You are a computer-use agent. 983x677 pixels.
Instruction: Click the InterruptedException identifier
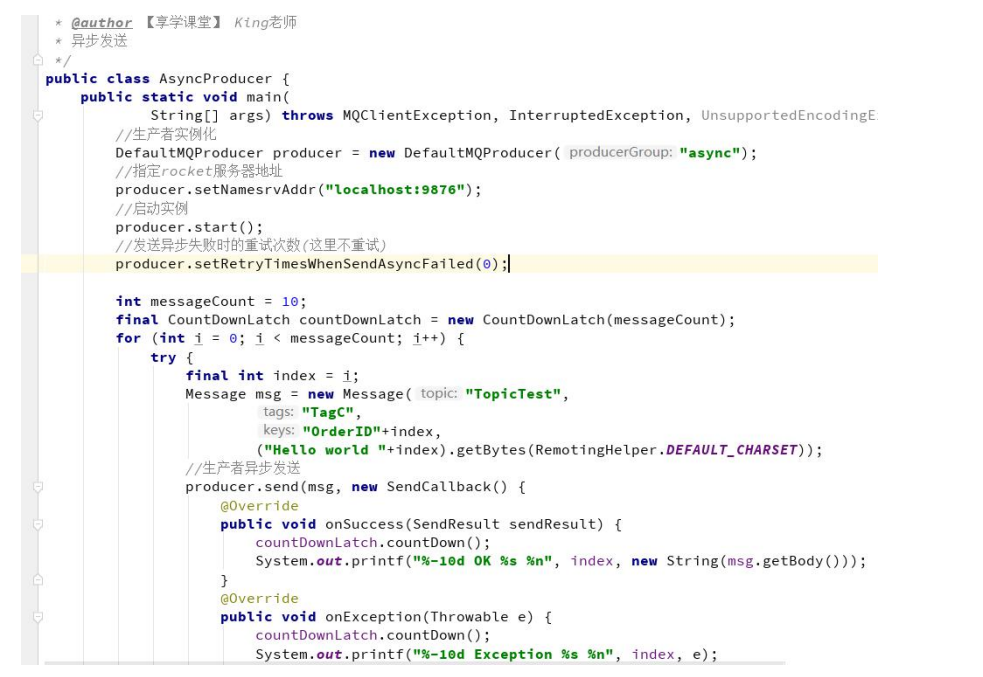point(596,116)
